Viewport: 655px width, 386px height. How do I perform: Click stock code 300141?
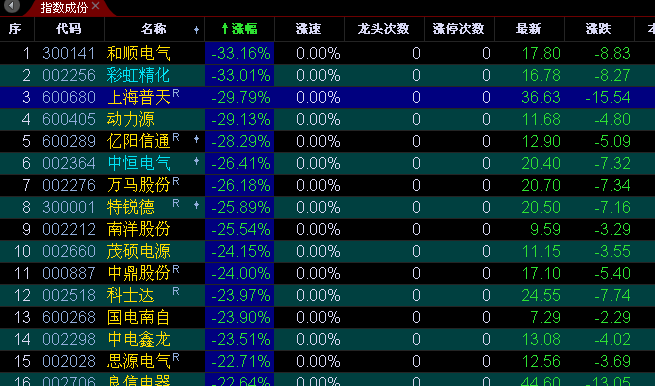[x=69, y=53]
